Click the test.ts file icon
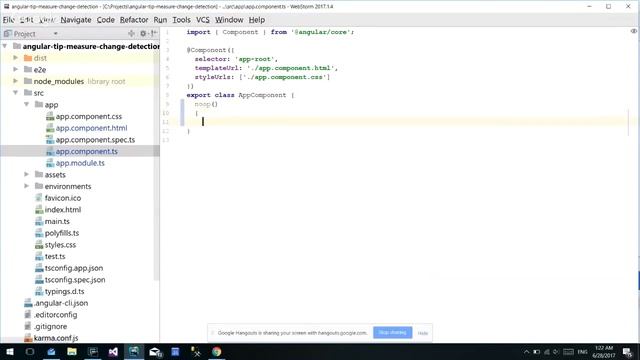 39,256
